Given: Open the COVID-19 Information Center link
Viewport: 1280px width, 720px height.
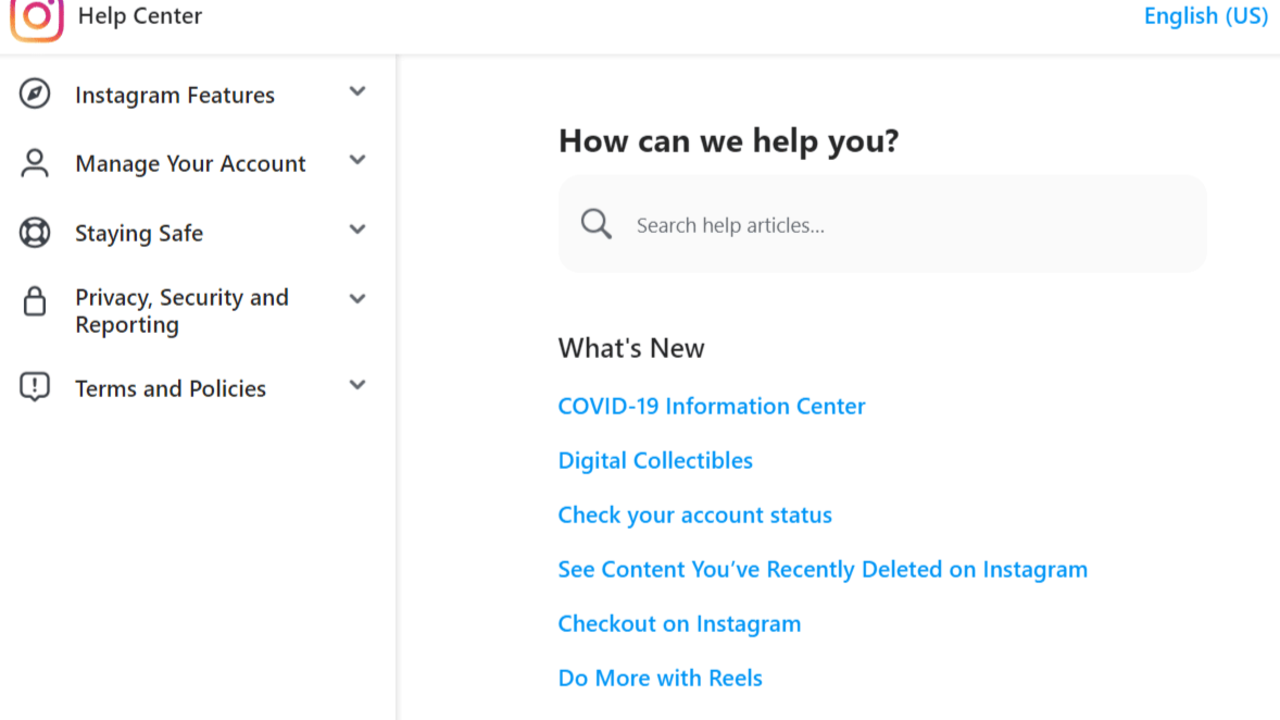Looking at the screenshot, I should coord(711,406).
